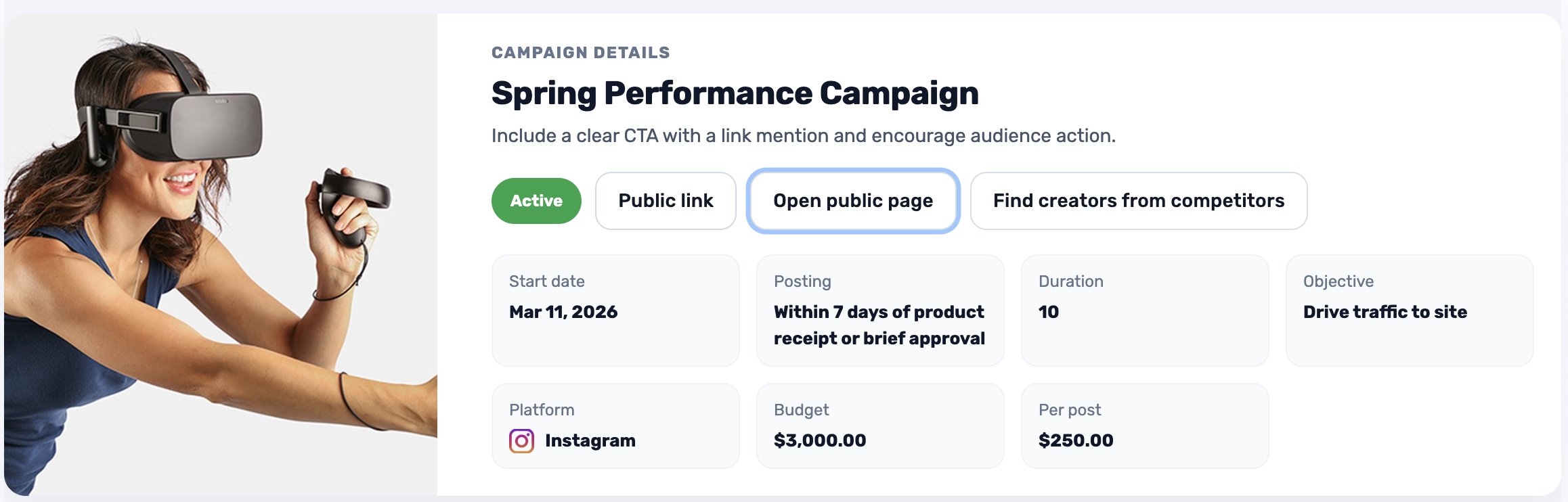Screen dimensions: 1568x502
Task: Select the Posting schedule card
Action: pyautogui.click(x=879, y=310)
